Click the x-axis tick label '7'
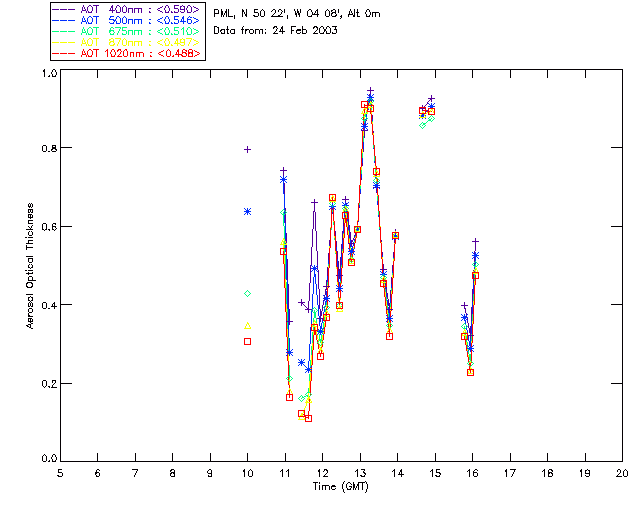This screenshot has height=512, width=640. pyautogui.click(x=135, y=473)
